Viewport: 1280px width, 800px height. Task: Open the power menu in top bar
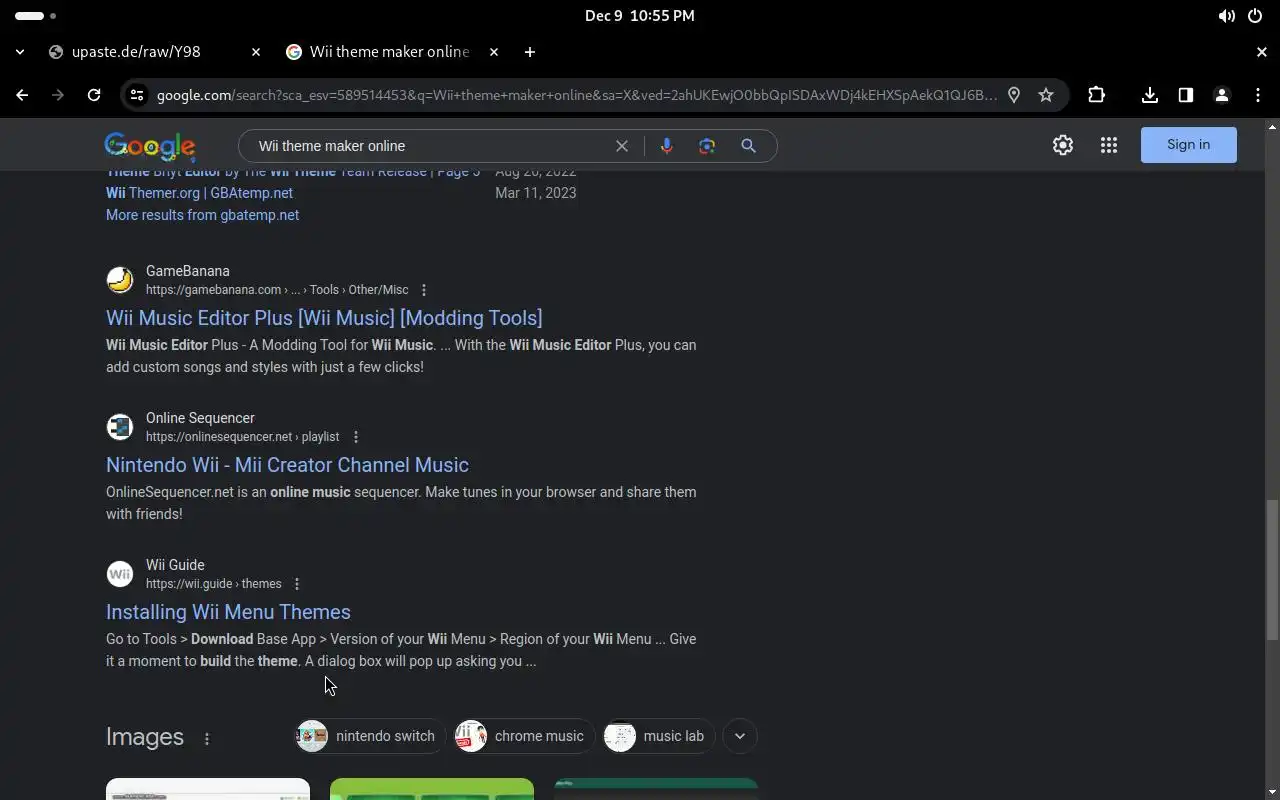tap(1255, 16)
